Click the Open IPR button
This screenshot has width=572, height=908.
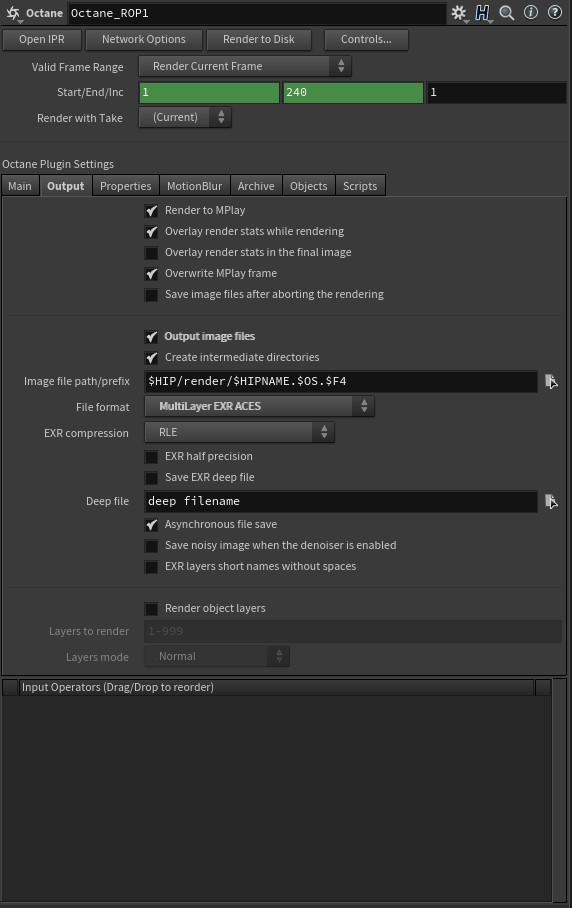(42, 39)
